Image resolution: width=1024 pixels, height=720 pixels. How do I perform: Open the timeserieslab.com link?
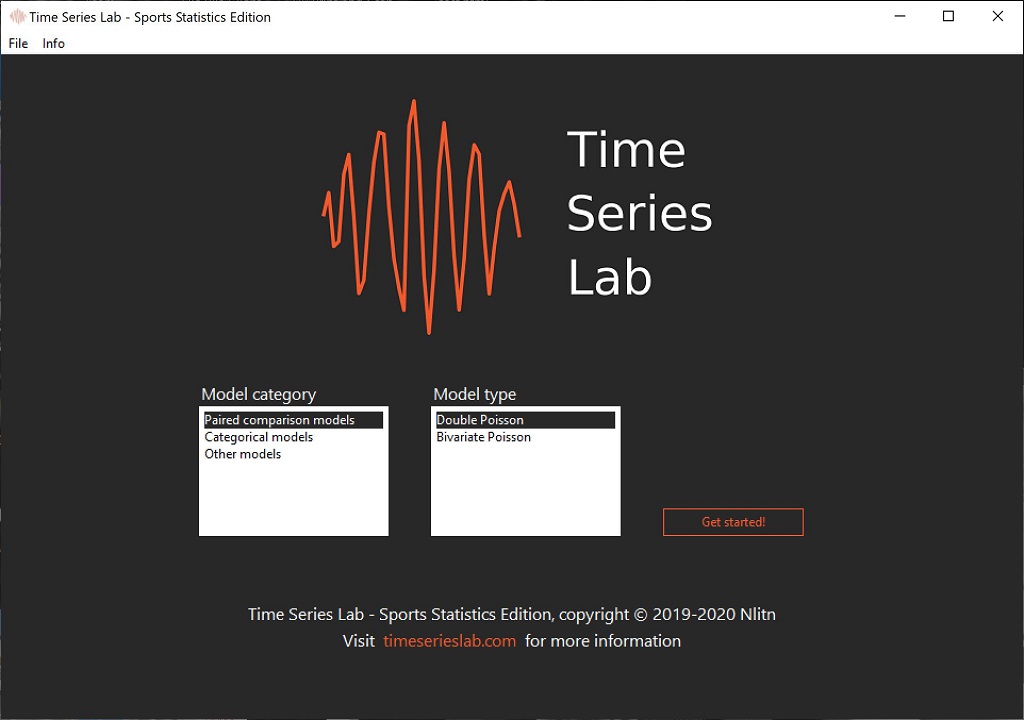[449, 641]
